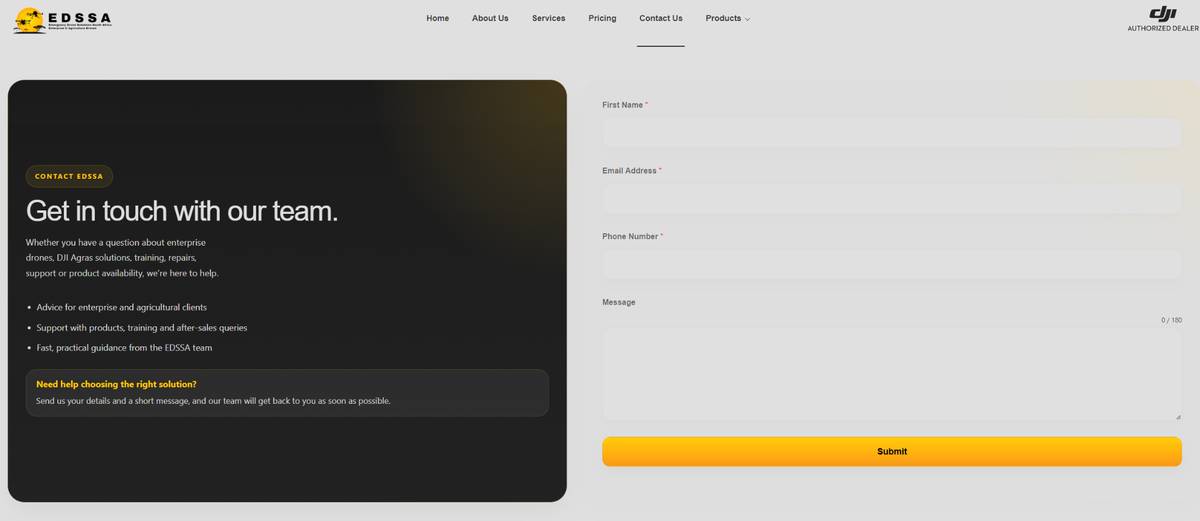The height and width of the screenshot is (521, 1200).
Task: Click the "Email Address" field label
Action: [629, 171]
